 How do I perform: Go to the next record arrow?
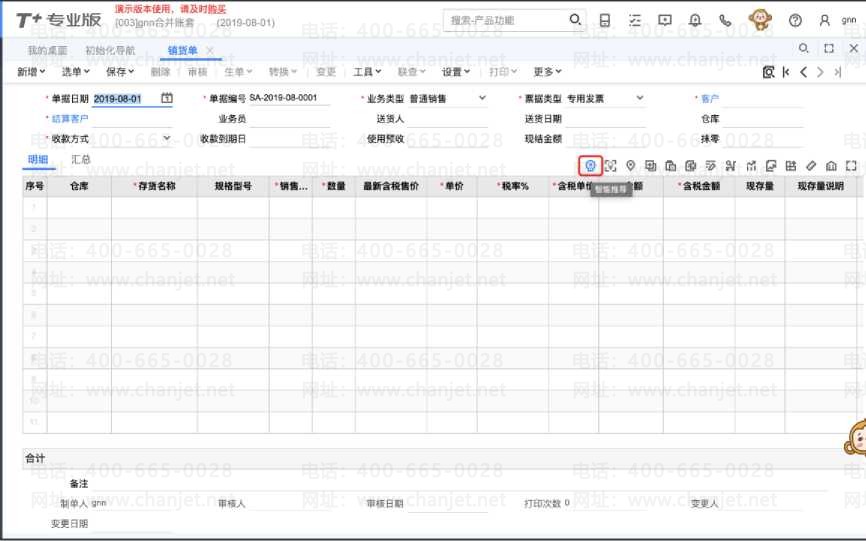click(821, 72)
